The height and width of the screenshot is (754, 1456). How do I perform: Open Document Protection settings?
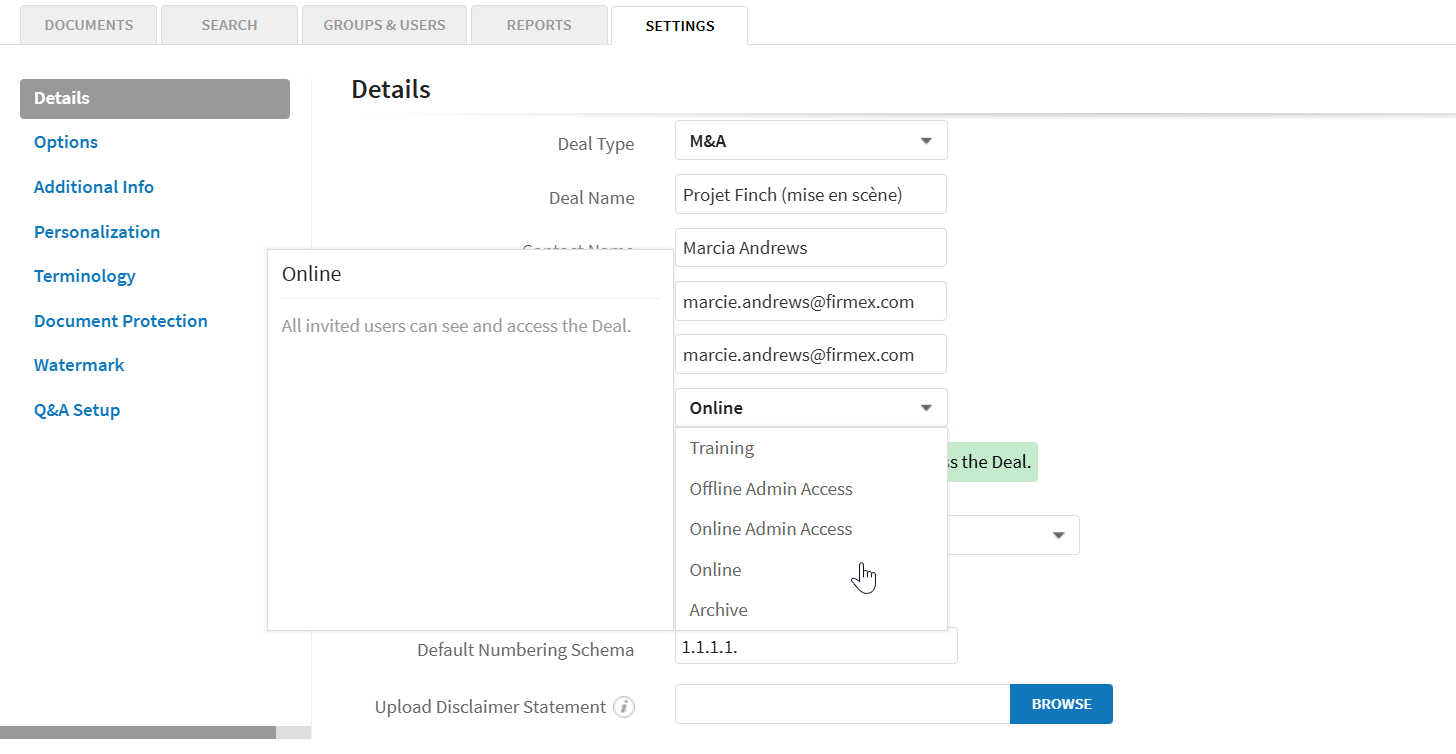(x=121, y=321)
